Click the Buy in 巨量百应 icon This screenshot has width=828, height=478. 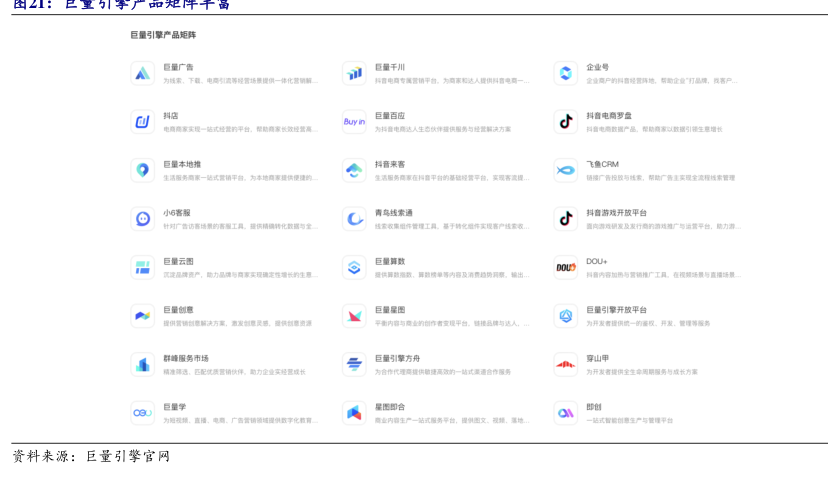pos(354,121)
